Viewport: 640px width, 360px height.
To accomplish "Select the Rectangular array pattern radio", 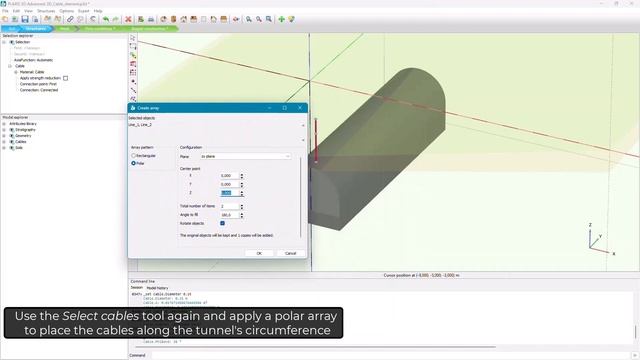I will pyautogui.click(x=133, y=156).
